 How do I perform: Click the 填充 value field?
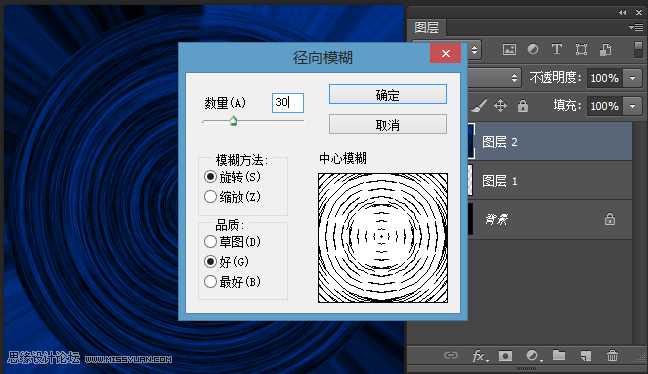(x=604, y=106)
